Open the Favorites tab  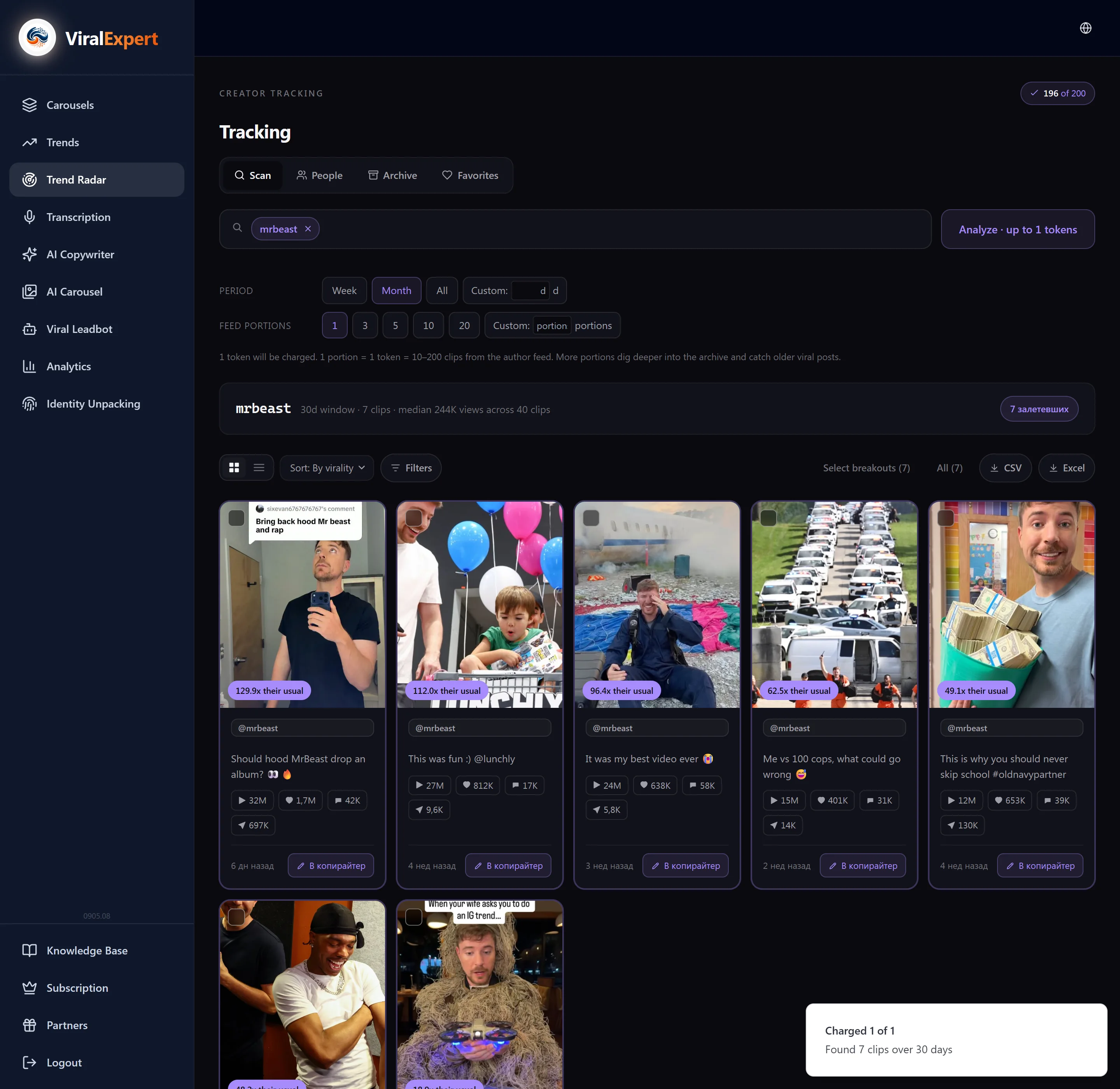point(470,175)
